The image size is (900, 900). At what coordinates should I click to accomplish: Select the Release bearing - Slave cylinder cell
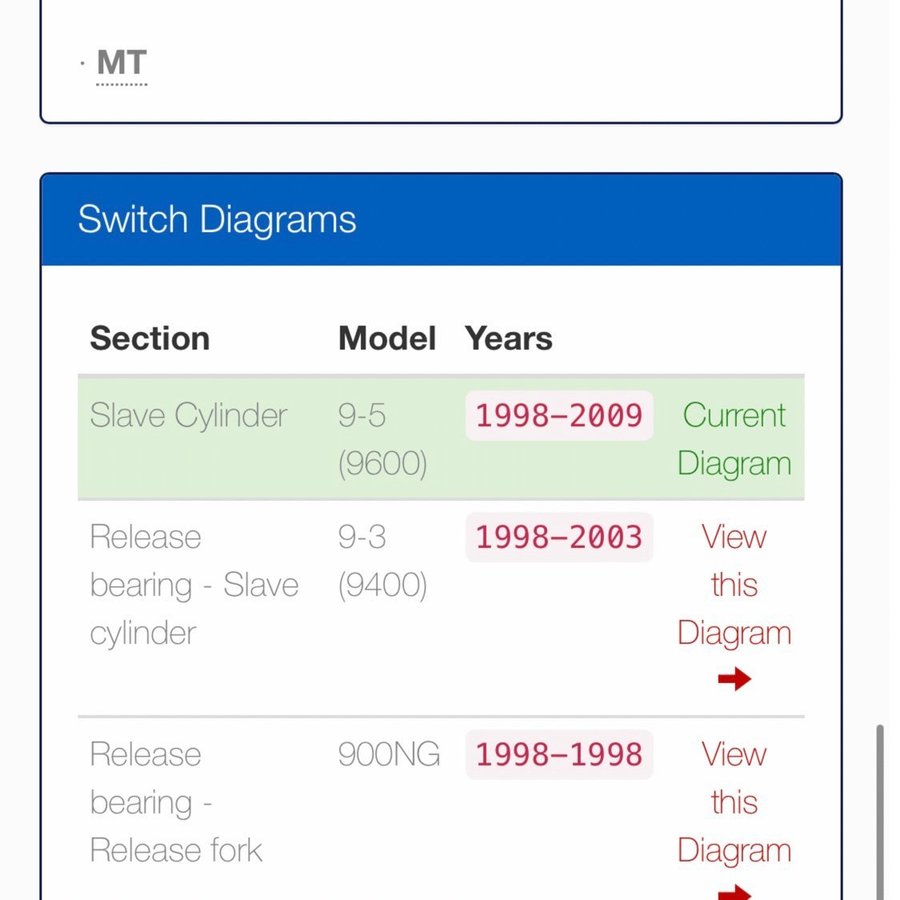[194, 585]
